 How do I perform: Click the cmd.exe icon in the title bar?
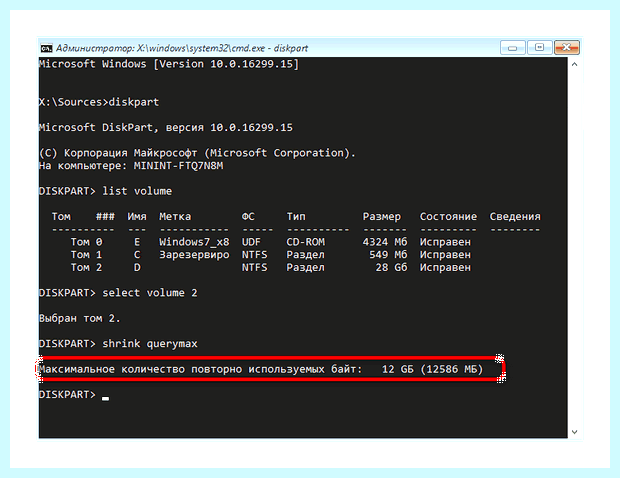point(46,48)
